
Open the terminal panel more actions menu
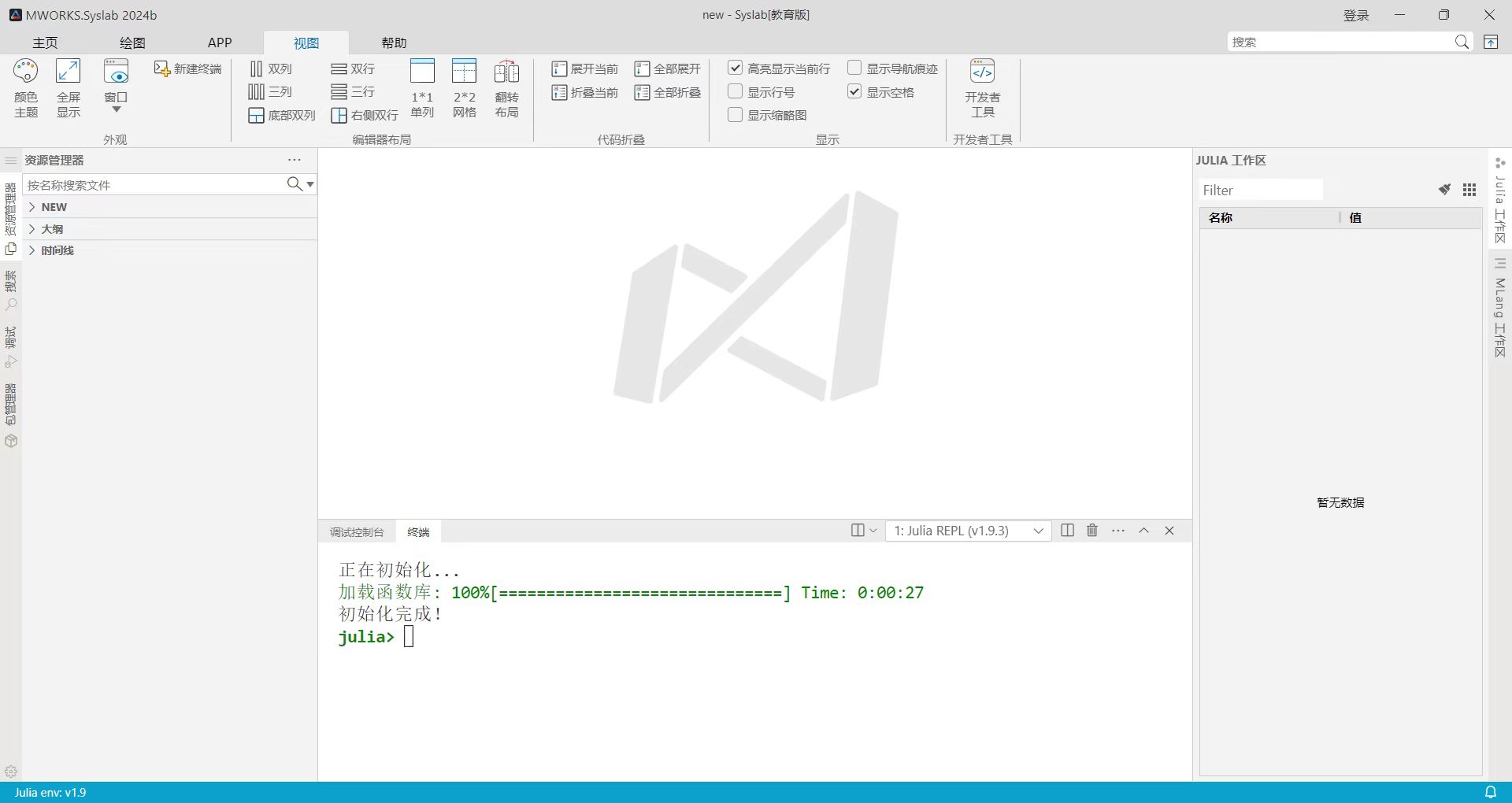pos(1118,531)
